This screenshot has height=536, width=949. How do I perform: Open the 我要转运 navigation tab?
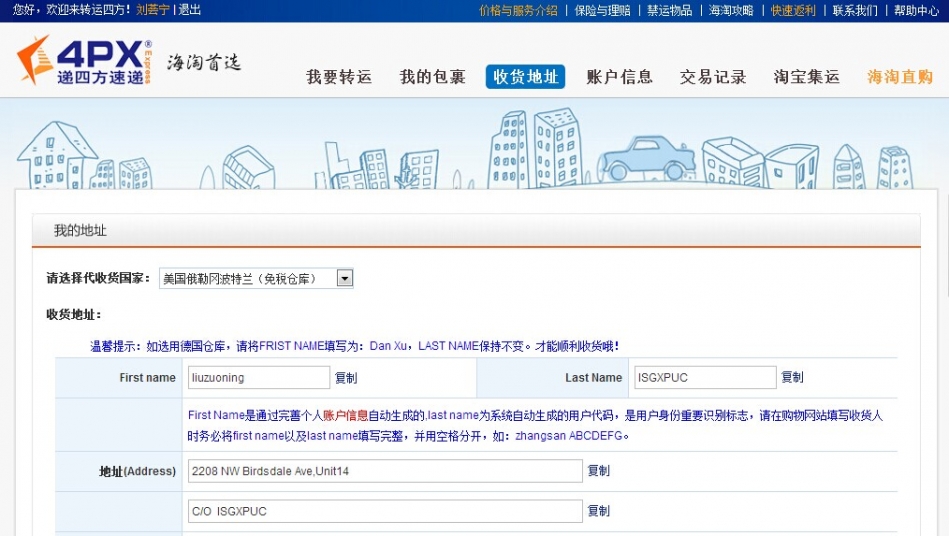coord(339,77)
